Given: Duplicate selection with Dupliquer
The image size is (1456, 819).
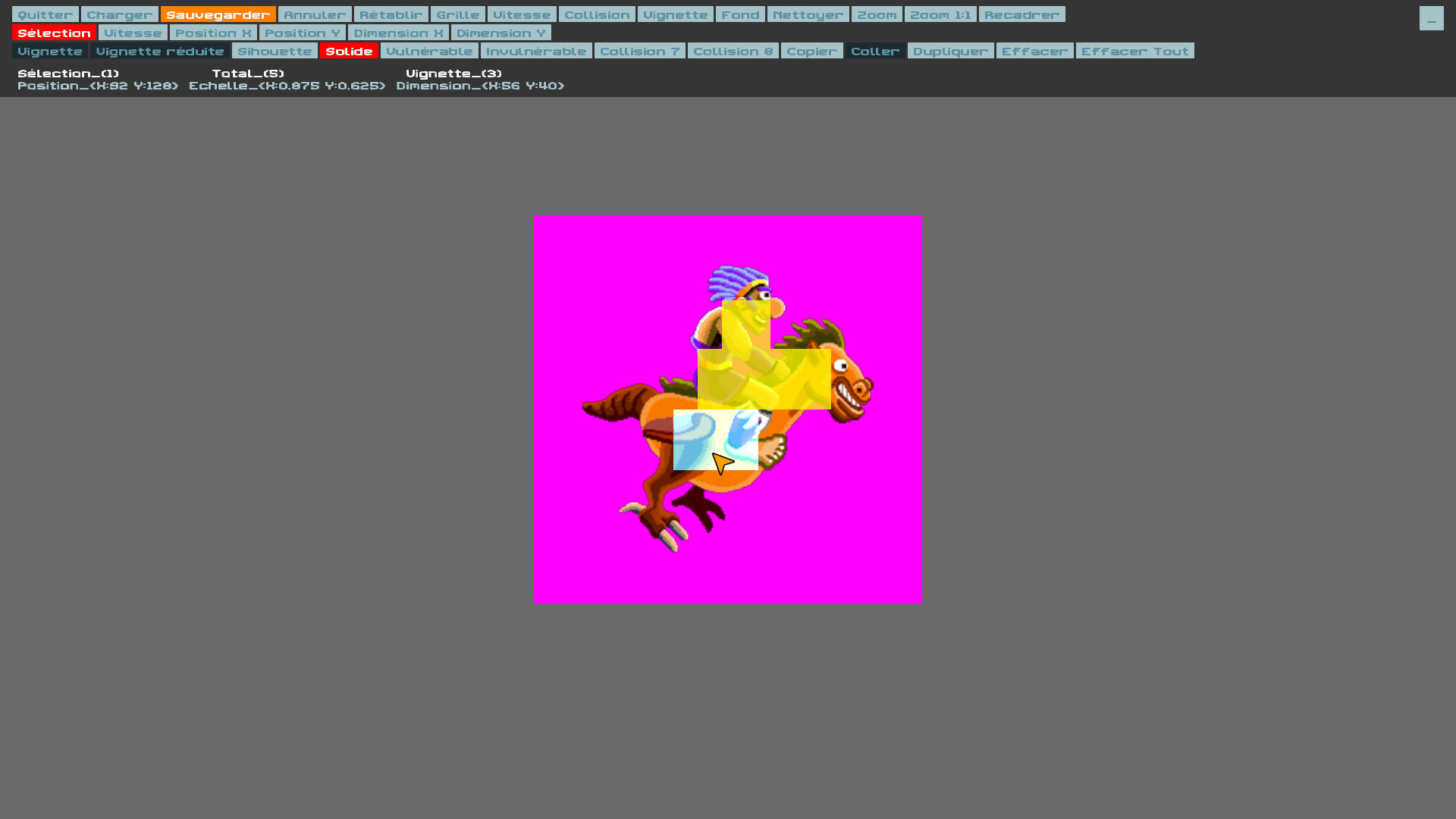Looking at the screenshot, I should tap(951, 51).
